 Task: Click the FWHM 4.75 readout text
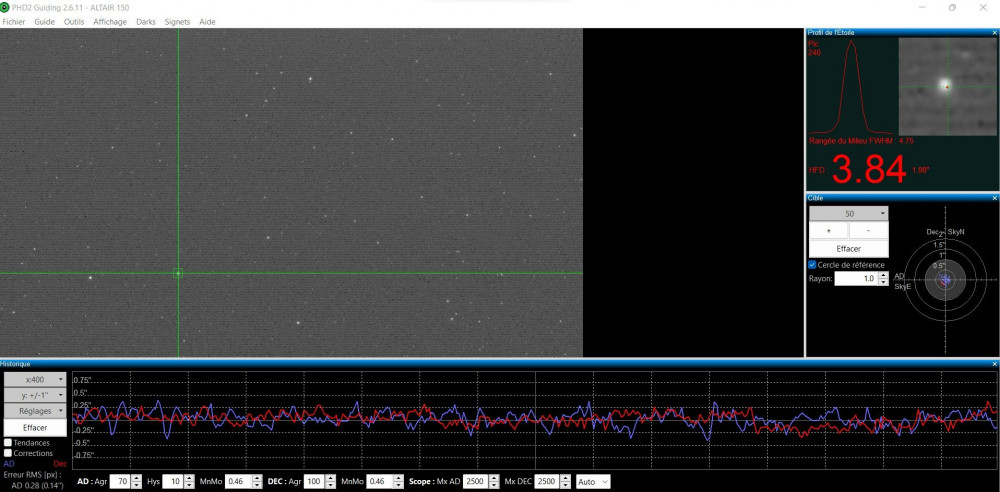click(x=861, y=141)
